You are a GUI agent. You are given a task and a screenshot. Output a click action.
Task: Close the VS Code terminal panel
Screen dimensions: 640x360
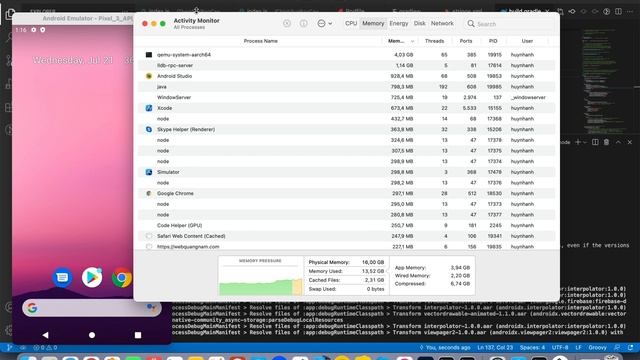(629, 142)
